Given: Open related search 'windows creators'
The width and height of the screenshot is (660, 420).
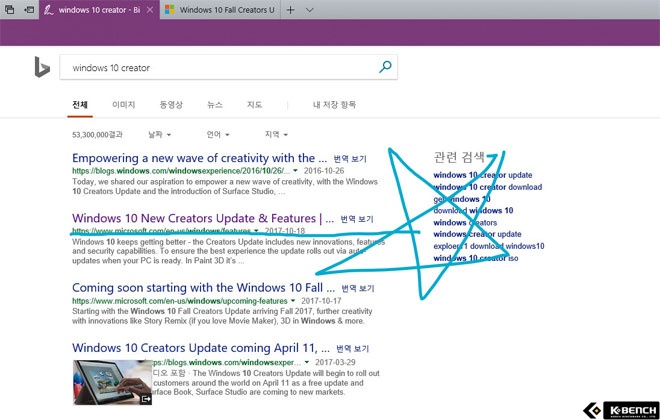Looking at the screenshot, I should 465,223.
